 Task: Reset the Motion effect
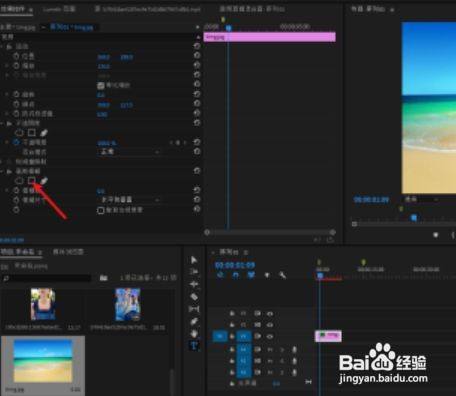pos(197,46)
